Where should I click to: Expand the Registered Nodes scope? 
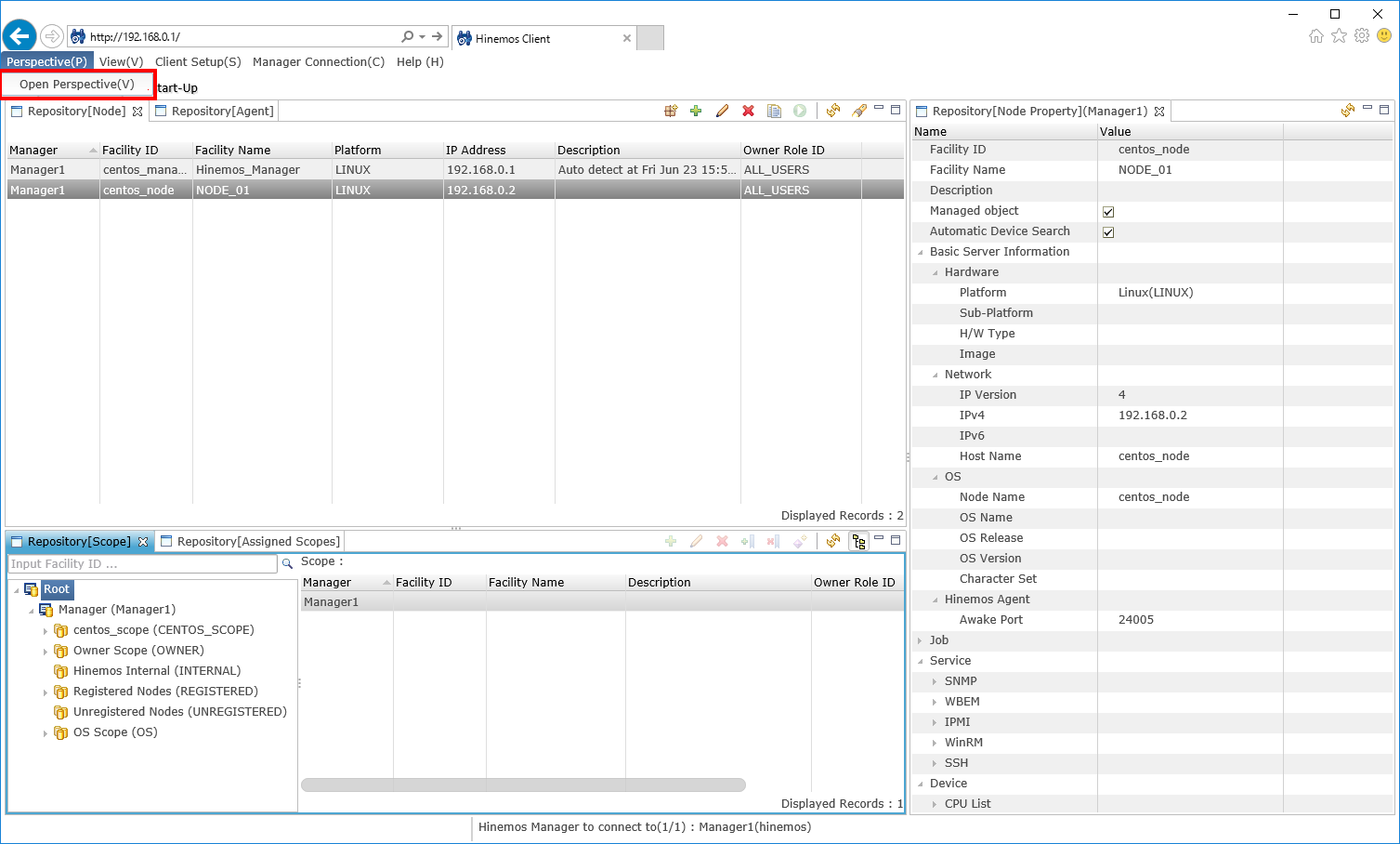pos(46,692)
